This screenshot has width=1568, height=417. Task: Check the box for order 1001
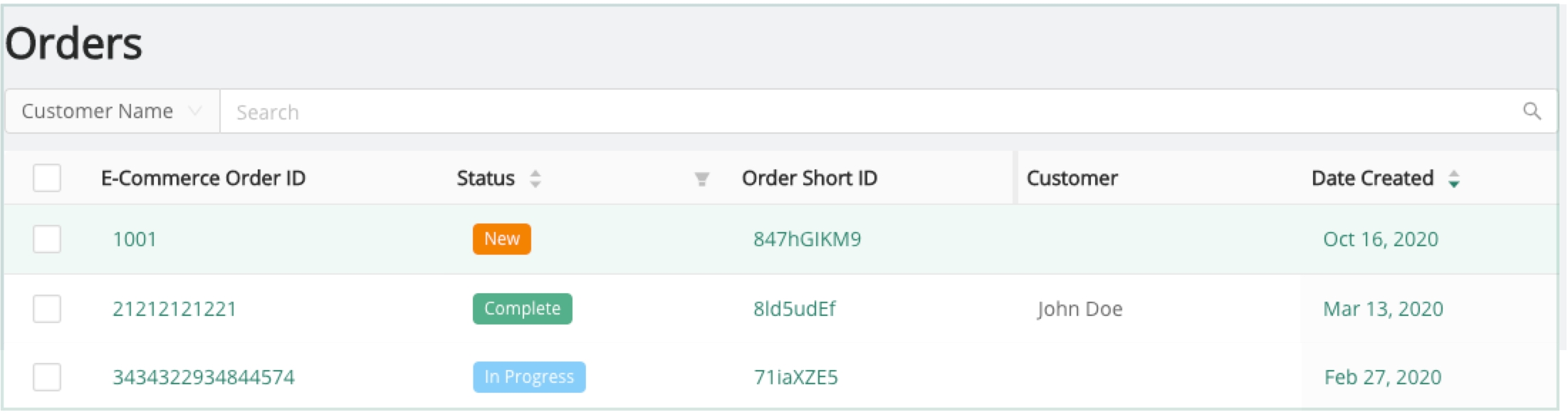coord(47,239)
